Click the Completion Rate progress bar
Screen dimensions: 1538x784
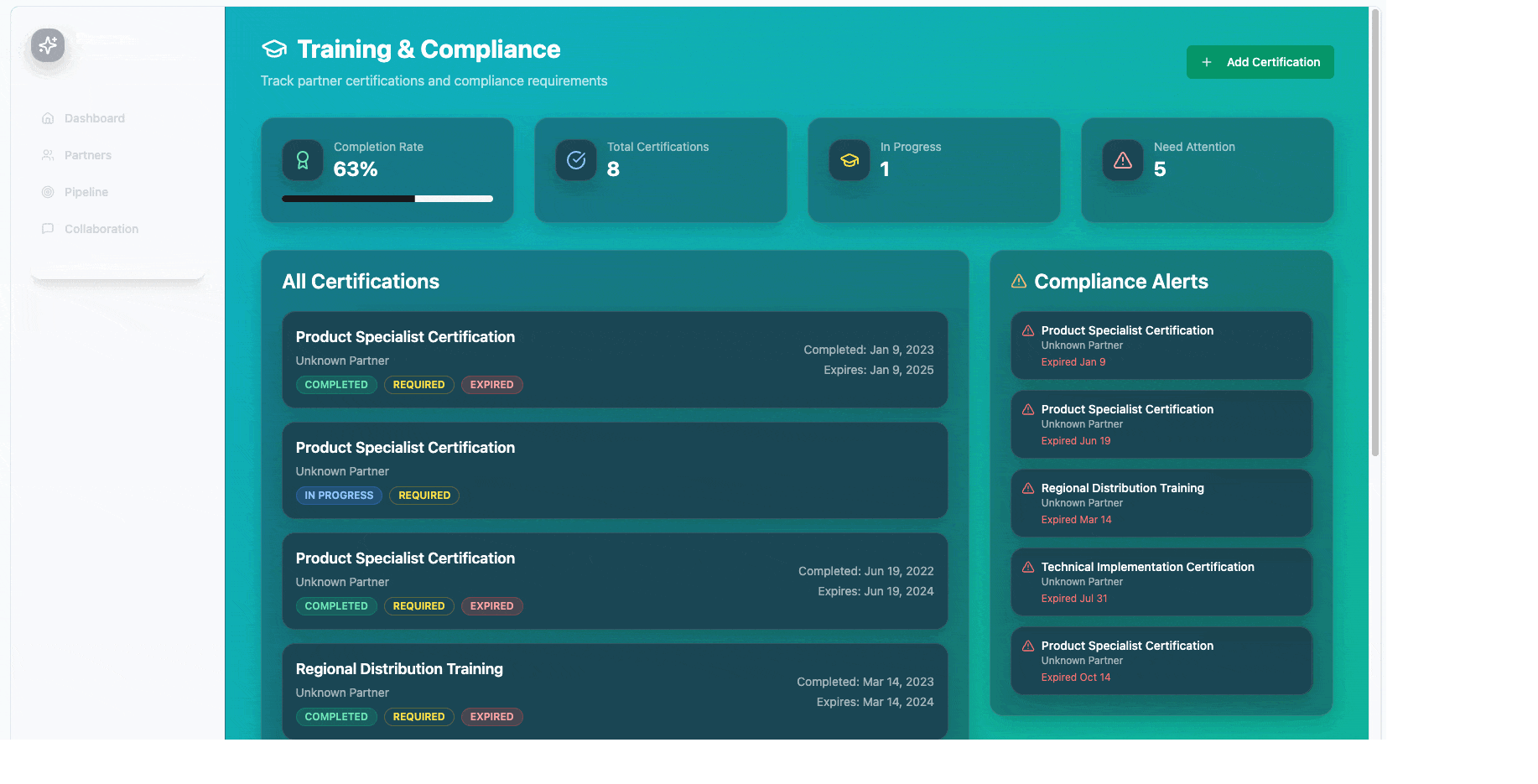pos(387,199)
